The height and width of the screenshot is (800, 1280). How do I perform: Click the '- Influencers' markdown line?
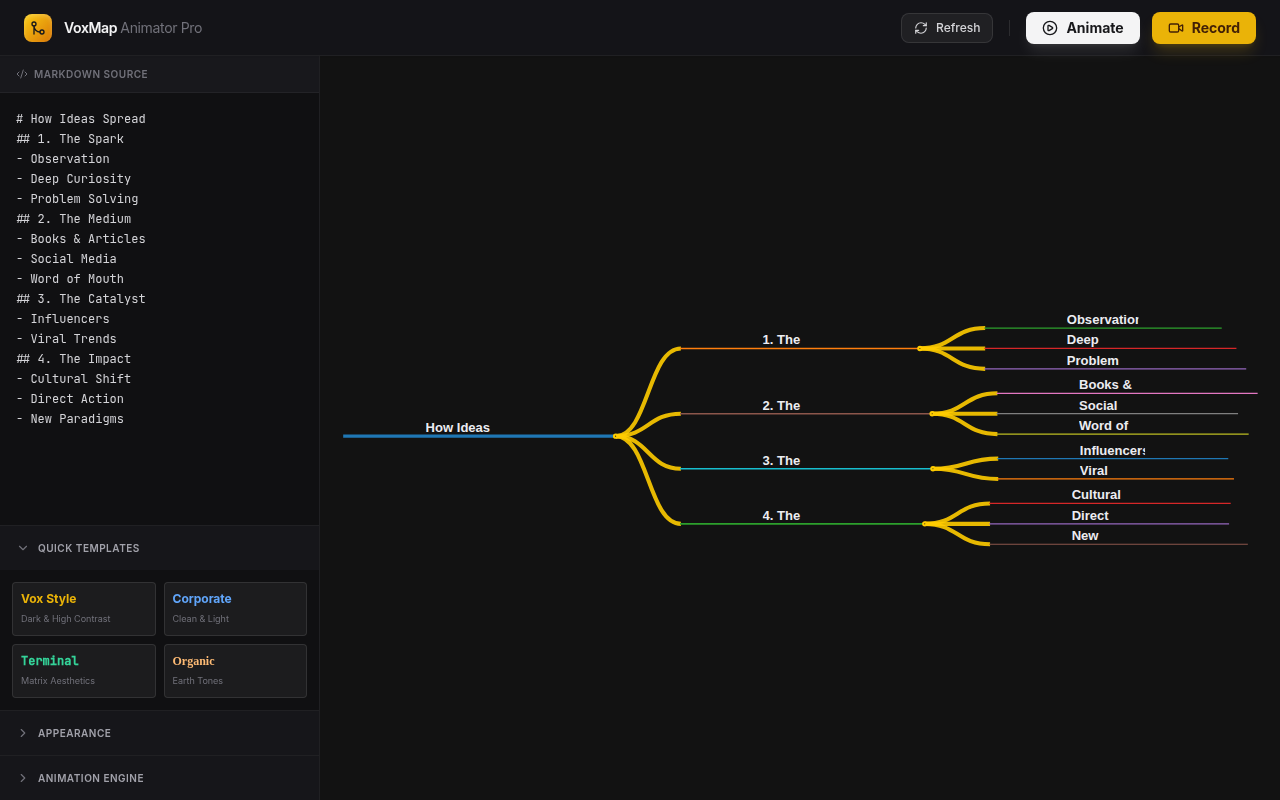pos(63,319)
